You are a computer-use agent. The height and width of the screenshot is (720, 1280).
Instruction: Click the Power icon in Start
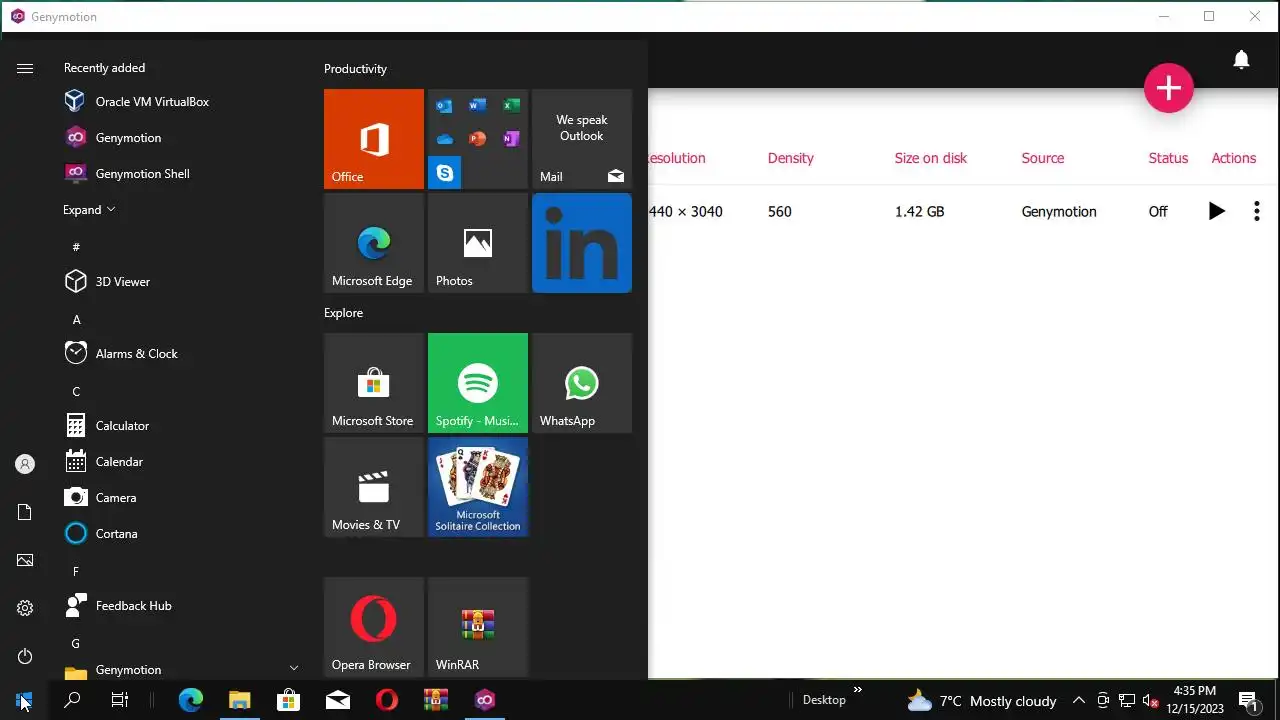[25, 656]
